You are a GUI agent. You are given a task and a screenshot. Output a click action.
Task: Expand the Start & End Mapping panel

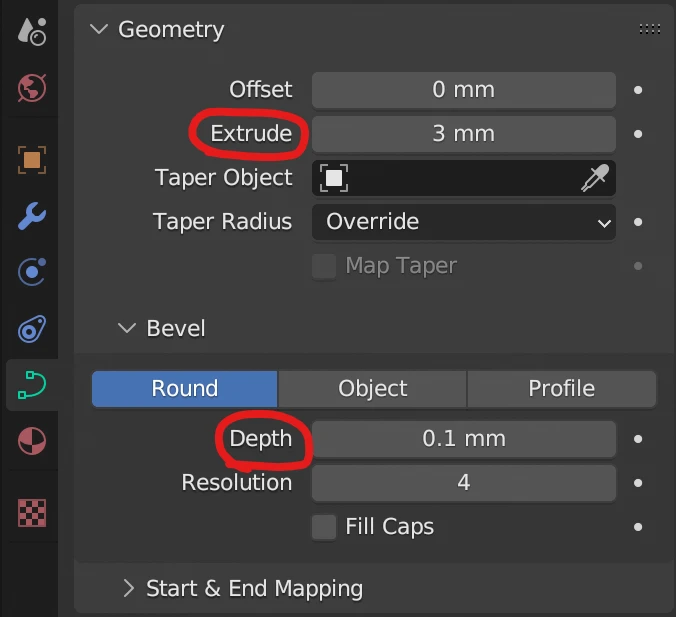coord(128,588)
